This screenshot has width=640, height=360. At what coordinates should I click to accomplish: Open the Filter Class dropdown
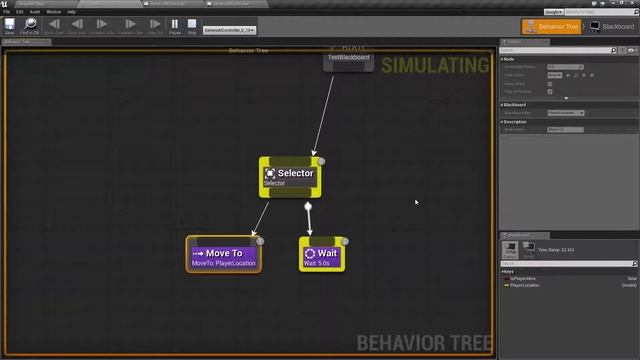click(555, 75)
